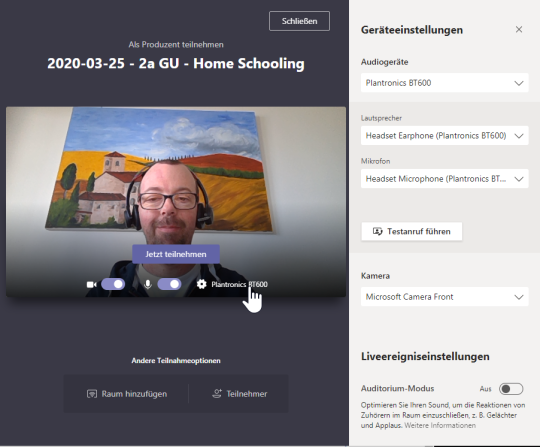Click the camera icon beside video toggle
The width and height of the screenshot is (540, 447).
pyautogui.click(x=91, y=284)
